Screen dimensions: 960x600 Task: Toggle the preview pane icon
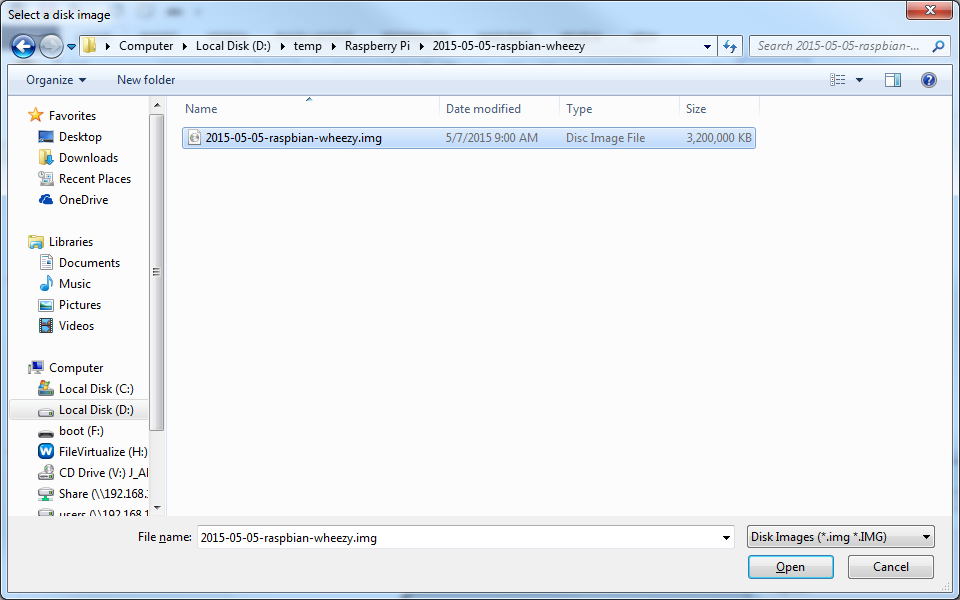pos(893,80)
